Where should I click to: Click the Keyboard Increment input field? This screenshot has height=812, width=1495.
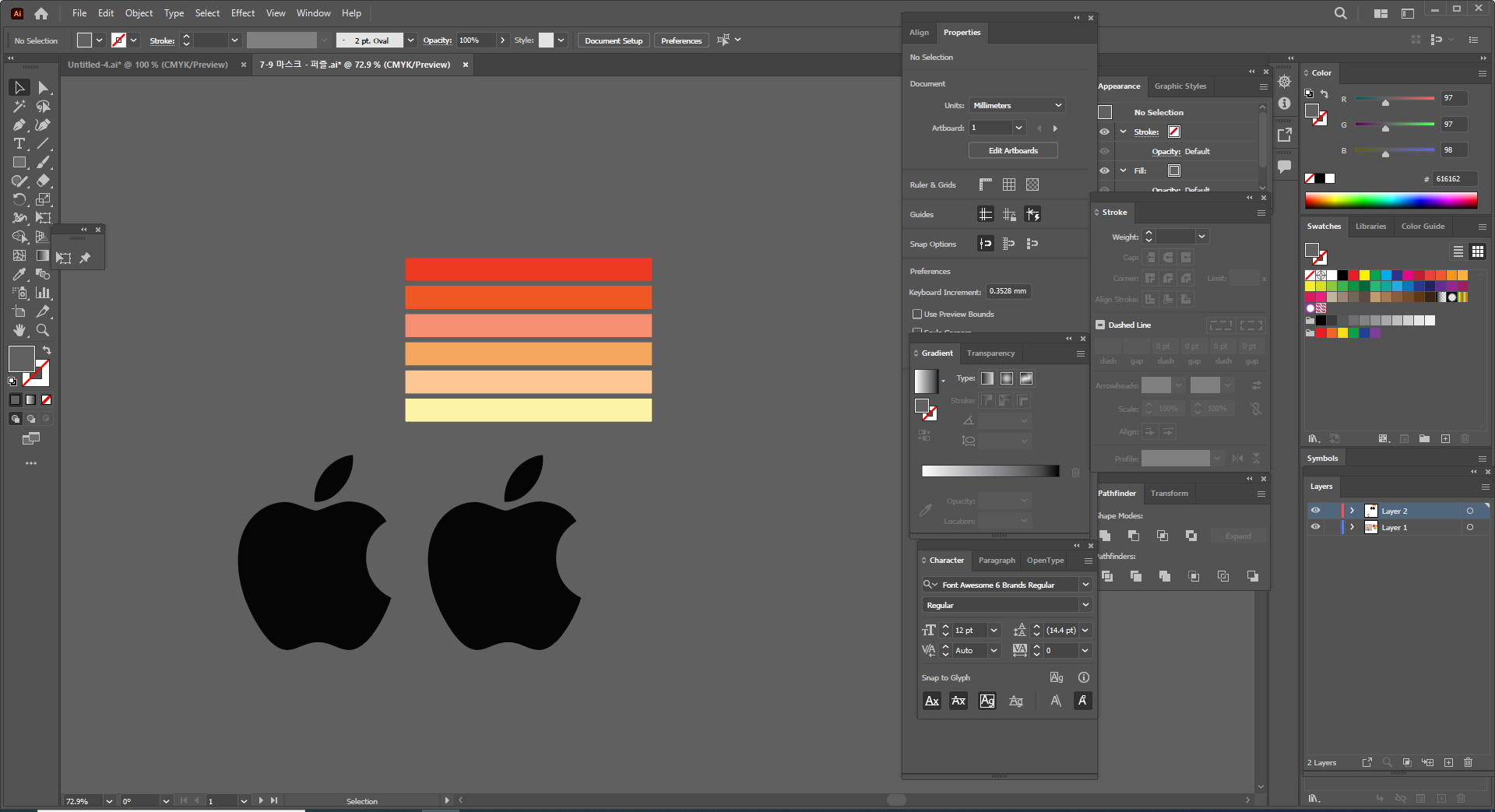[1008, 291]
